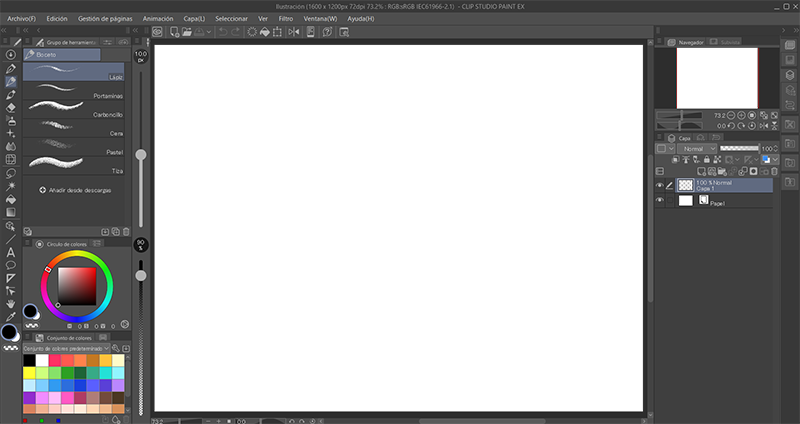Open the layer color dropdown arrow
Image resolution: width=800 pixels, height=424 pixels.
775,160
